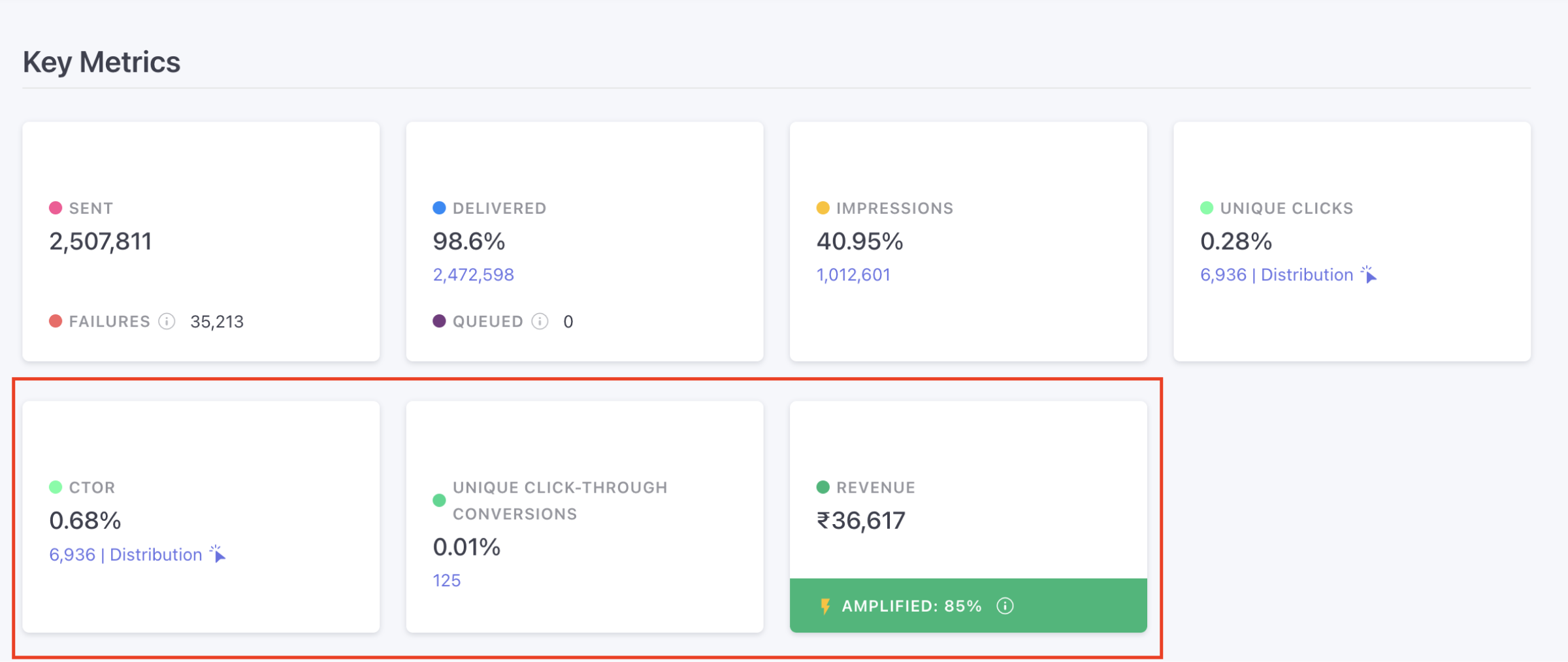Image resolution: width=1568 pixels, height=662 pixels.
Task: Open the Amplified badge info icon
Action: [1004, 606]
